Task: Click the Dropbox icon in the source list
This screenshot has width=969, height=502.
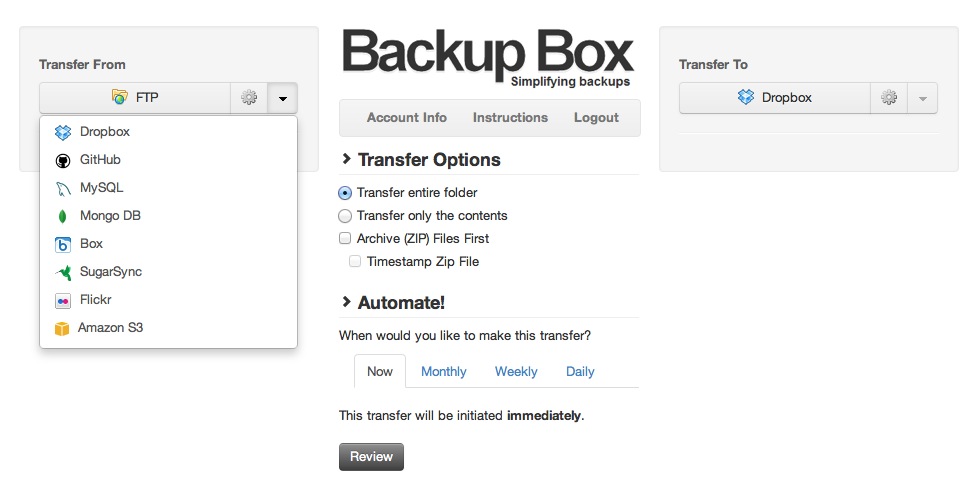Action: 63,132
